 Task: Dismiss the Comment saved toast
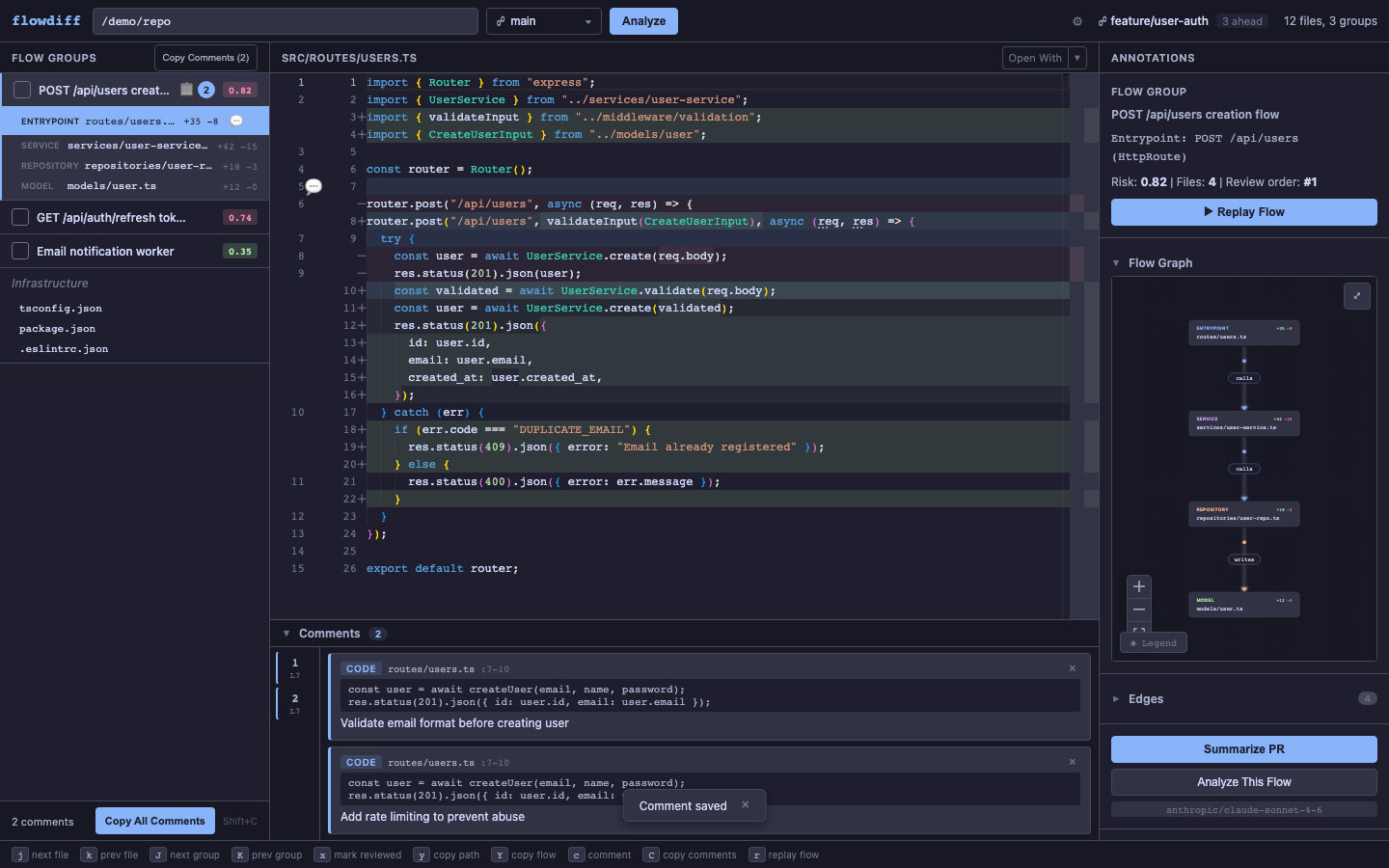(x=745, y=804)
